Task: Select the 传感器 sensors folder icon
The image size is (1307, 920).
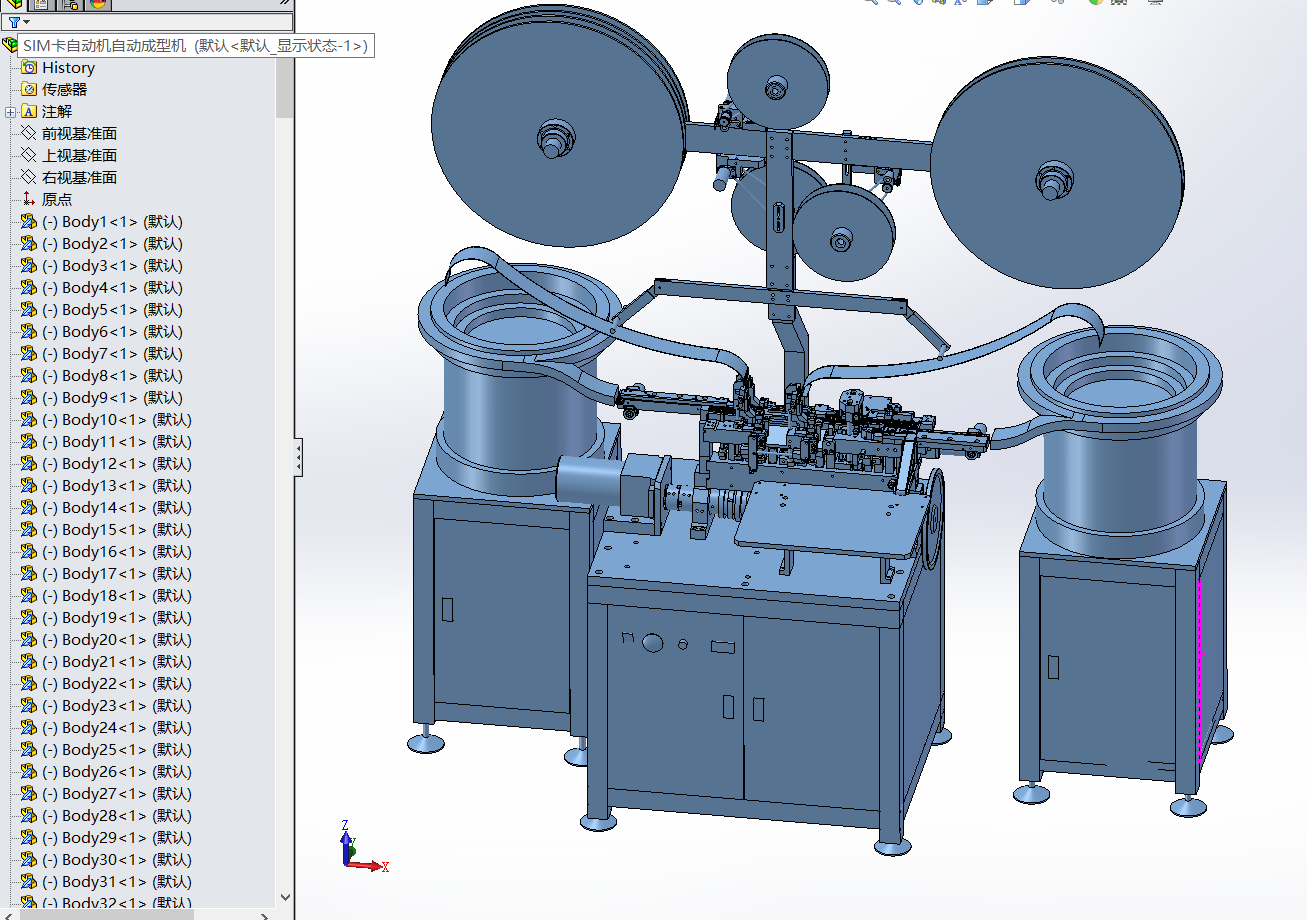Action: pyautogui.click(x=29, y=90)
